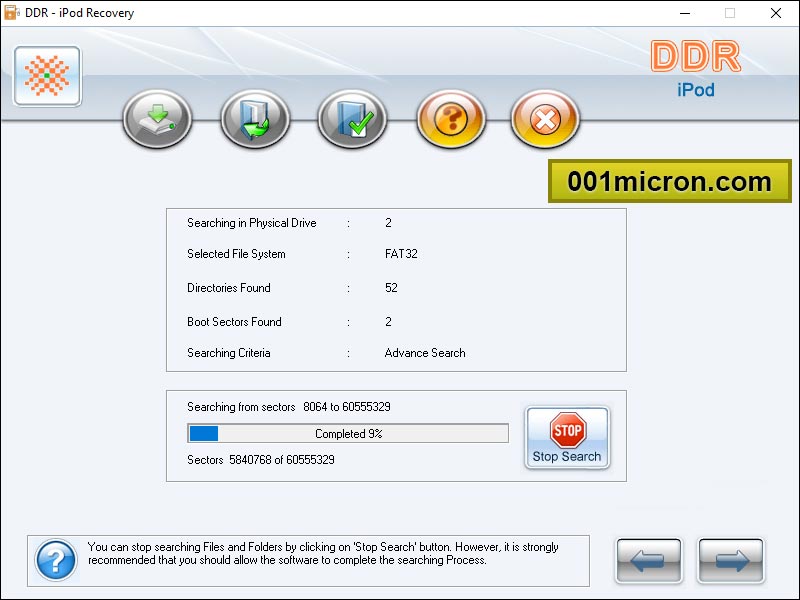Exit the software via the red cross icon
Viewport: 800px width, 600px height.
(545, 118)
